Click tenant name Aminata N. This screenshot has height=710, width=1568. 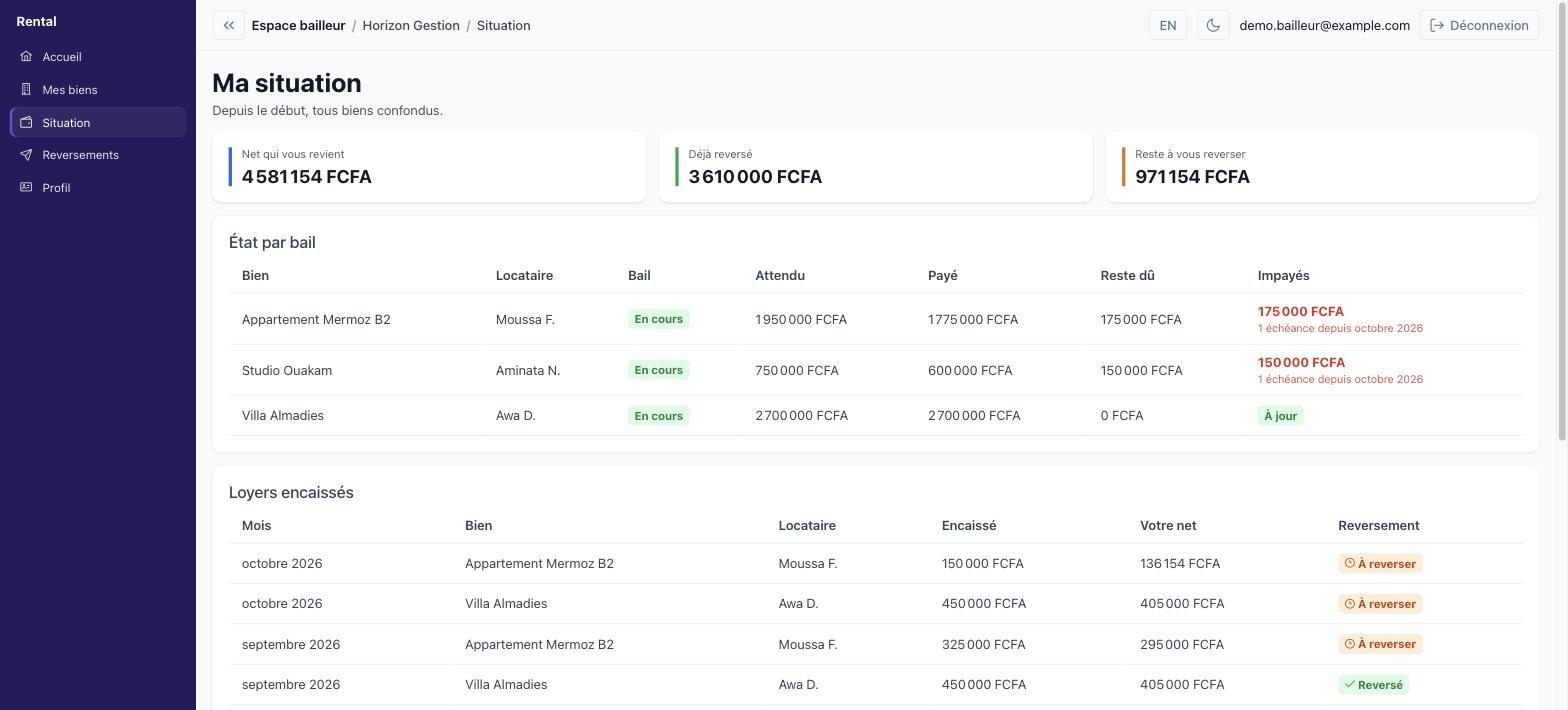coord(528,371)
